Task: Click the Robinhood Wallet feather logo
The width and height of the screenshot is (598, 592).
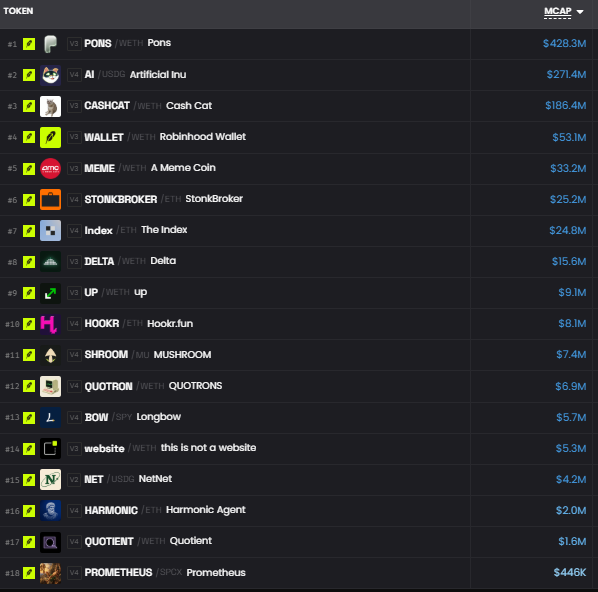Action: point(50,137)
